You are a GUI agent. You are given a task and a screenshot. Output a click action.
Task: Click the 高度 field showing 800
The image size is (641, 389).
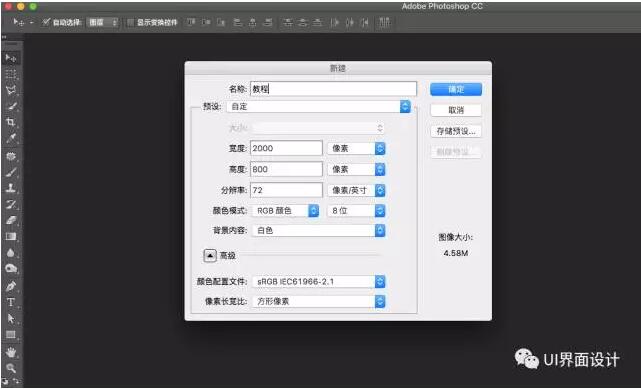click(x=287, y=169)
